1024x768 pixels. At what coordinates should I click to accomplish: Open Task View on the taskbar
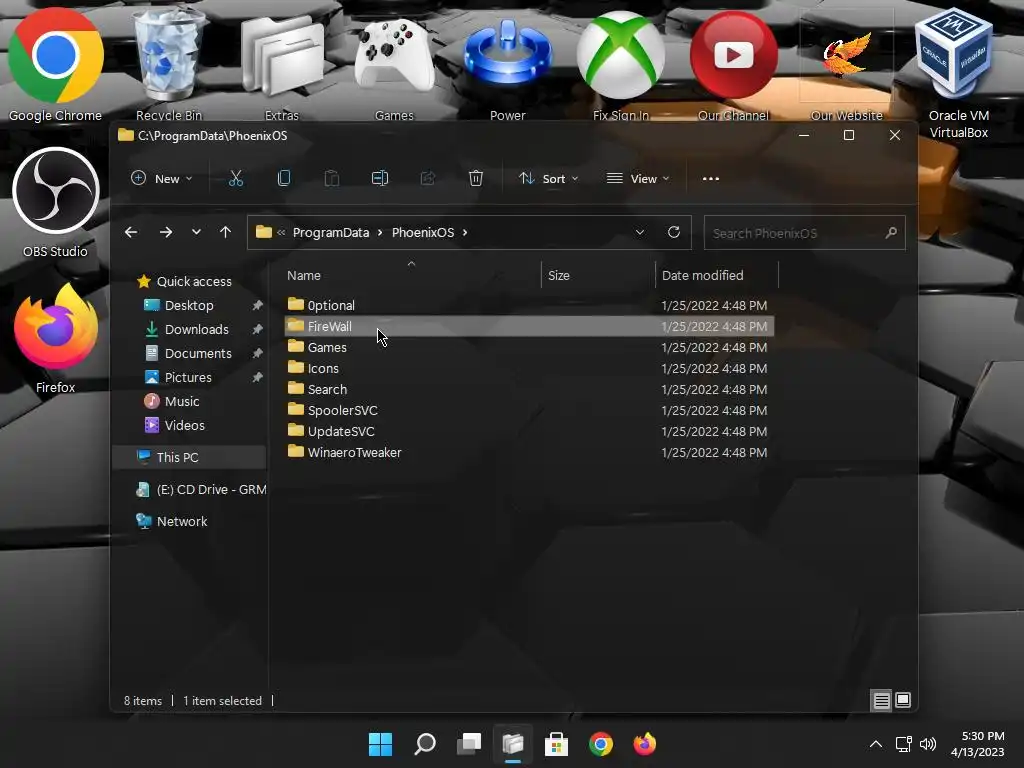point(469,744)
